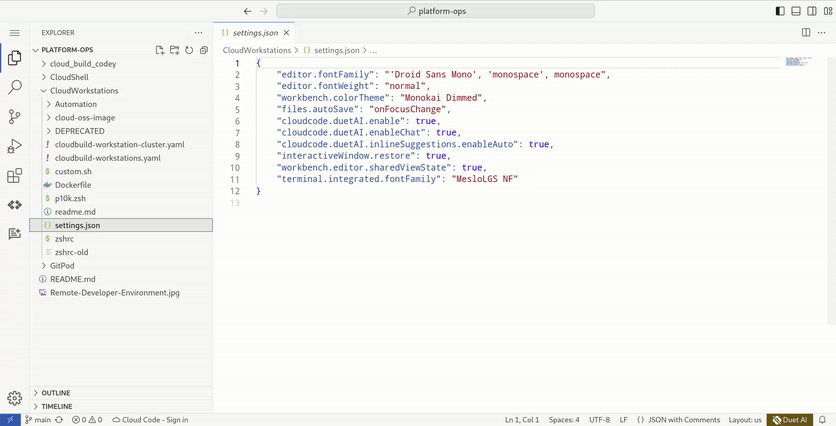Collapse all folders in Explorer
This screenshot has width=836, height=426.
tap(204, 50)
